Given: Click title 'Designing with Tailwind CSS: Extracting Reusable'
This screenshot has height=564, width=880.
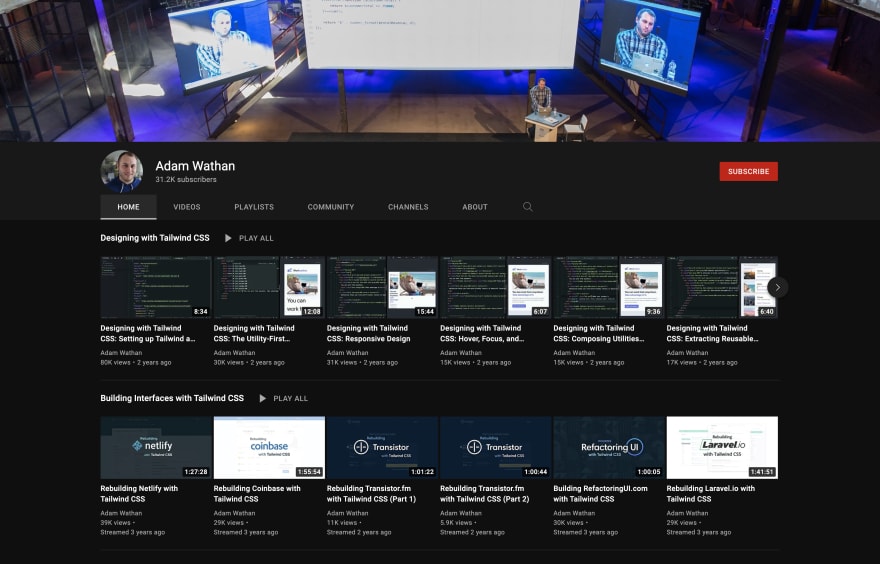Looking at the screenshot, I should coord(712,333).
